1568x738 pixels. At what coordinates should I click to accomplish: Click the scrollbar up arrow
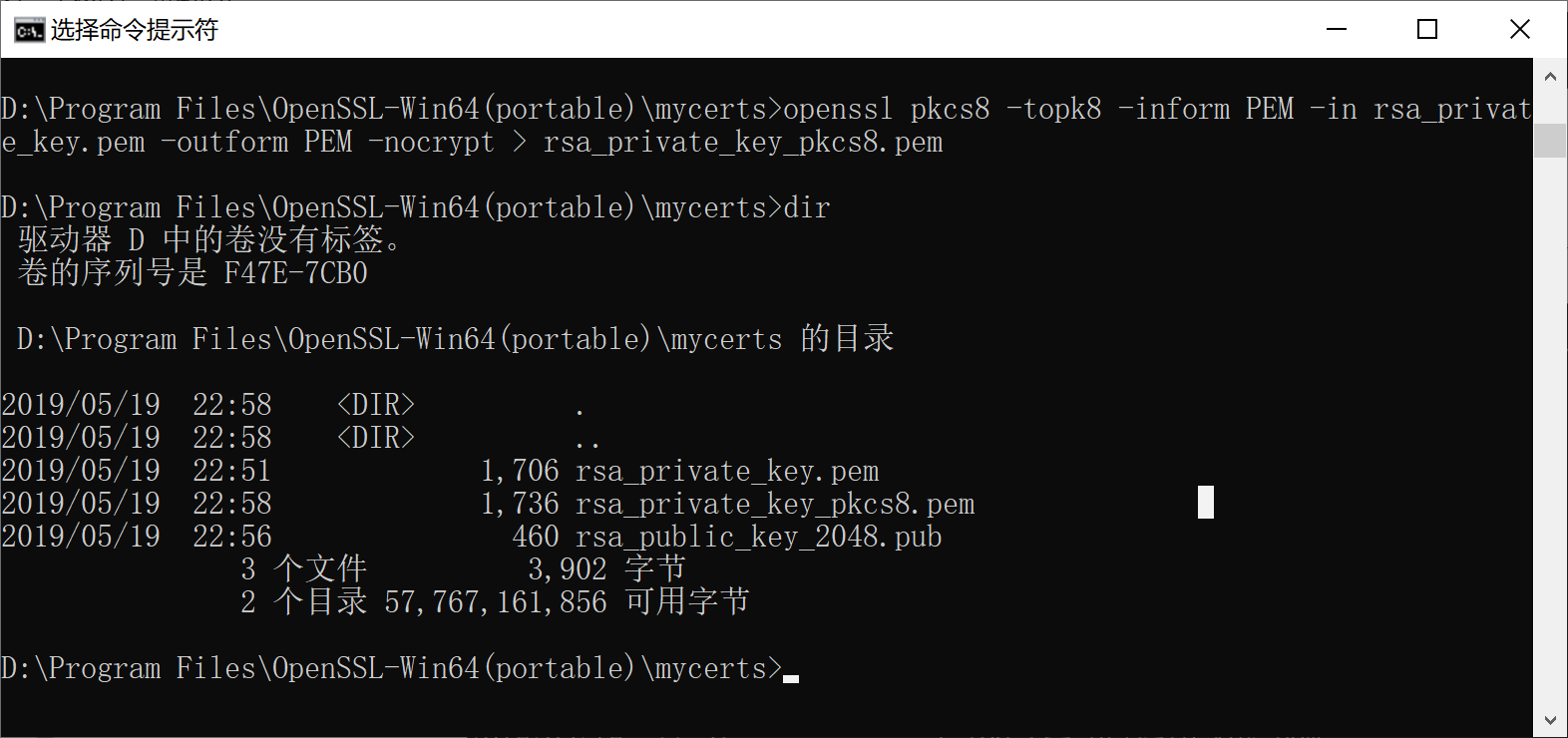[x=1549, y=76]
